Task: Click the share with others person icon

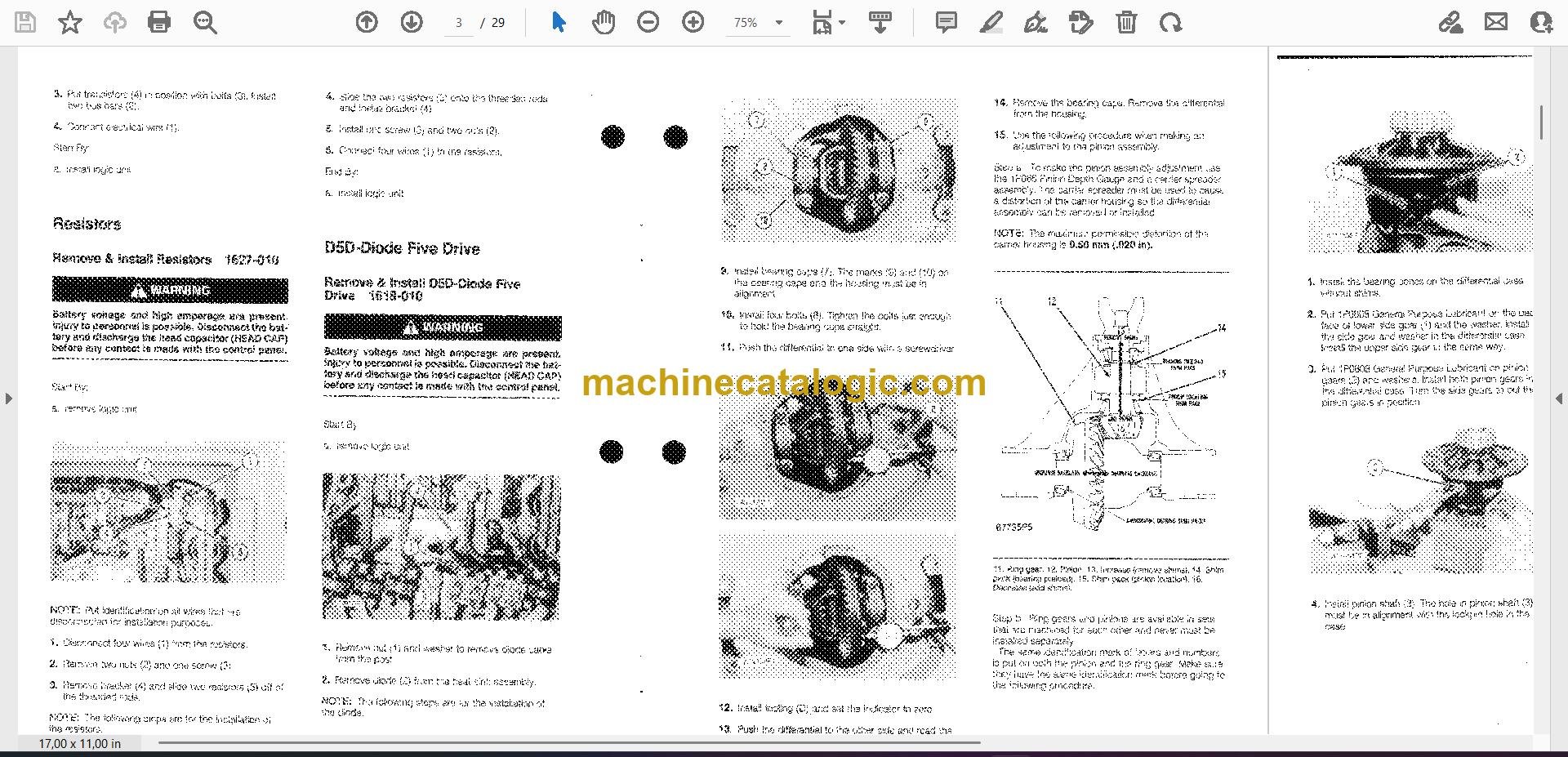Action: 1540,23
